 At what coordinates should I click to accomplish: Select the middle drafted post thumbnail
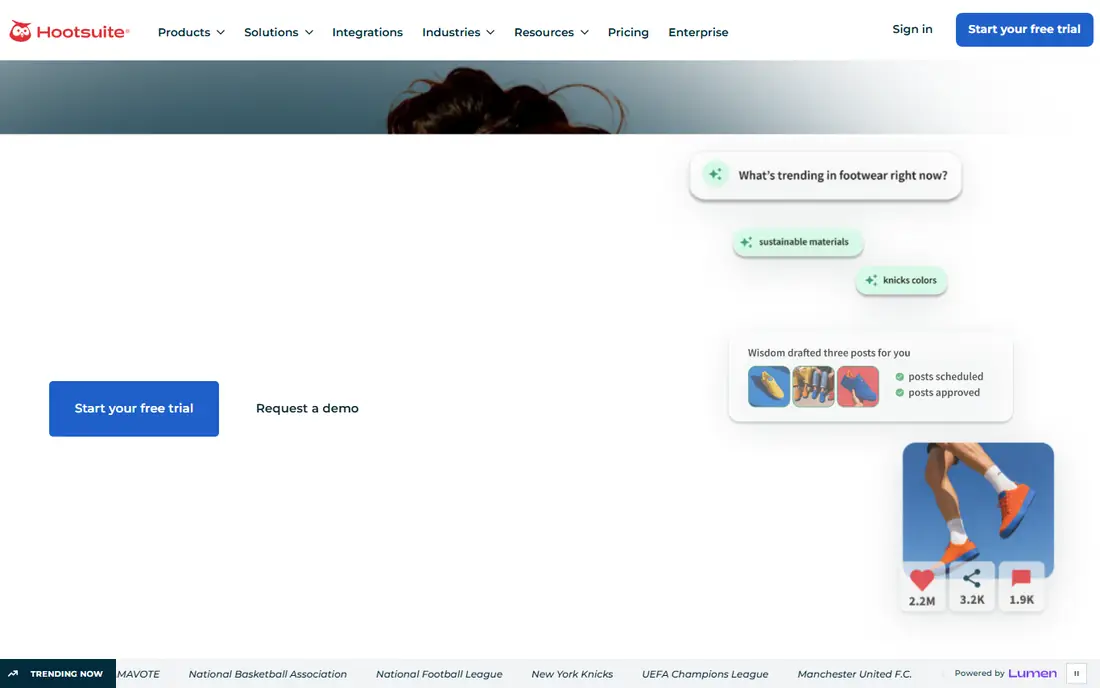[813, 386]
